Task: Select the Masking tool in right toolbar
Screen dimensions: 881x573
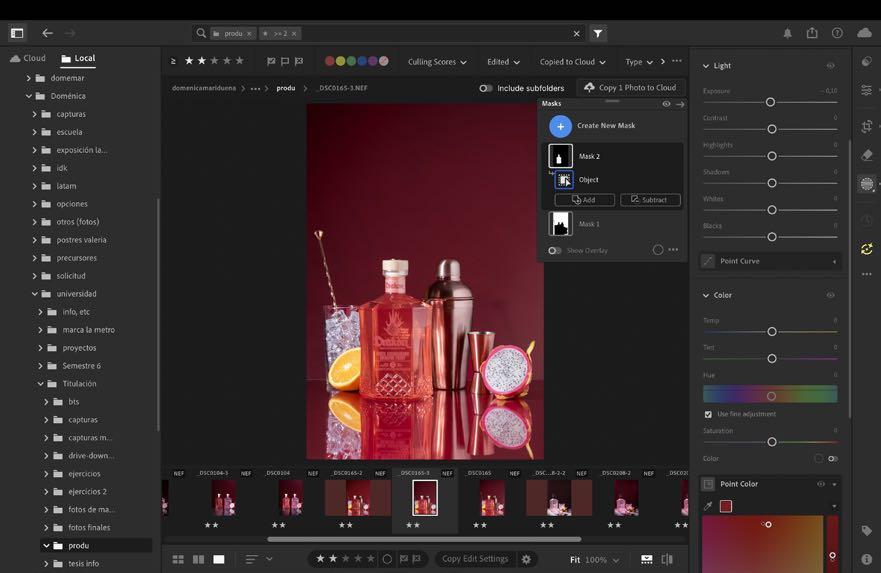Action: (x=866, y=184)
